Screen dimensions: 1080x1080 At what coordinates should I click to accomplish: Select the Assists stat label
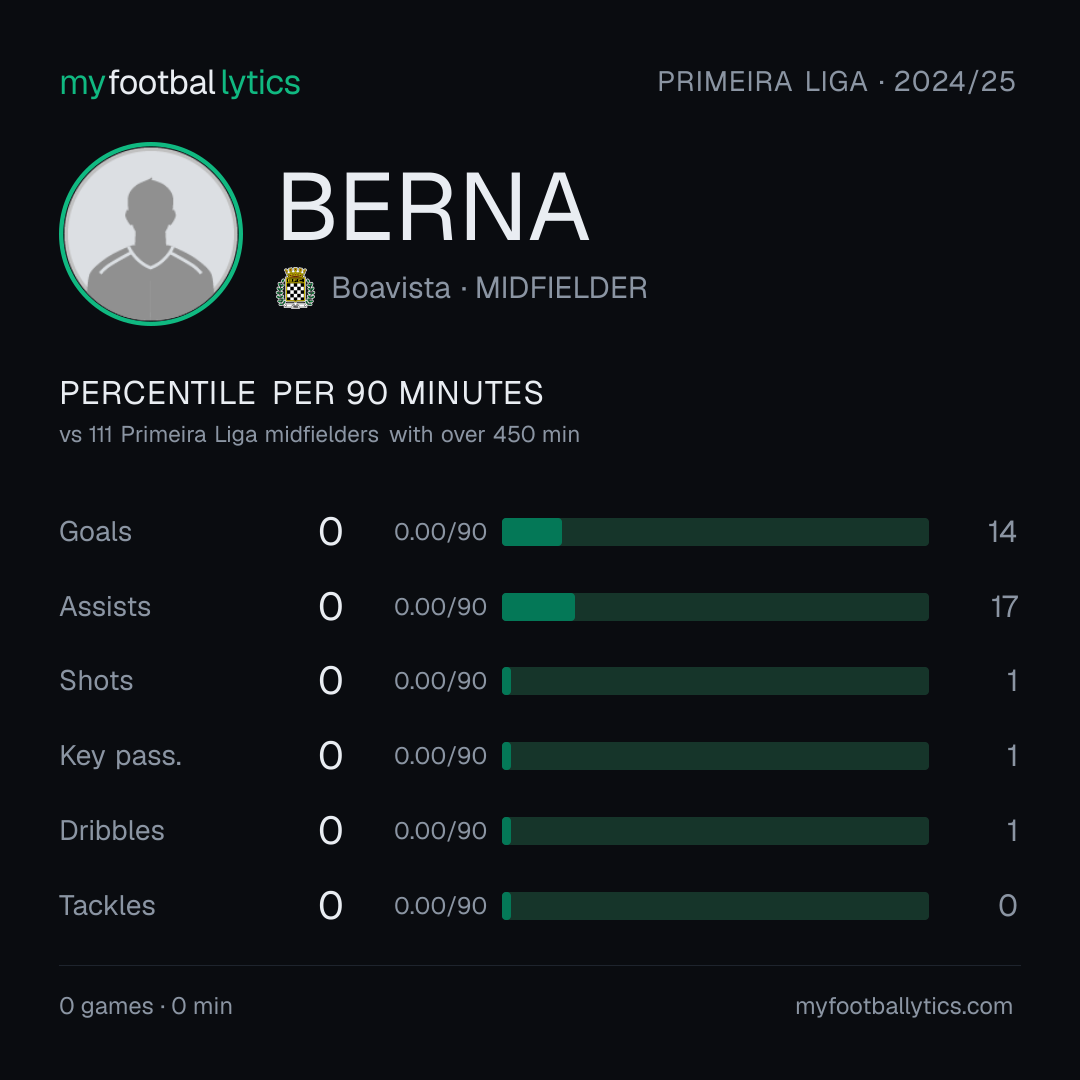coord(105,607)
